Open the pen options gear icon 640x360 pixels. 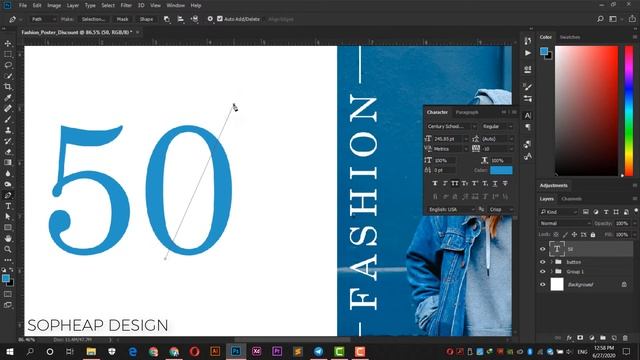tap(210, 19)
